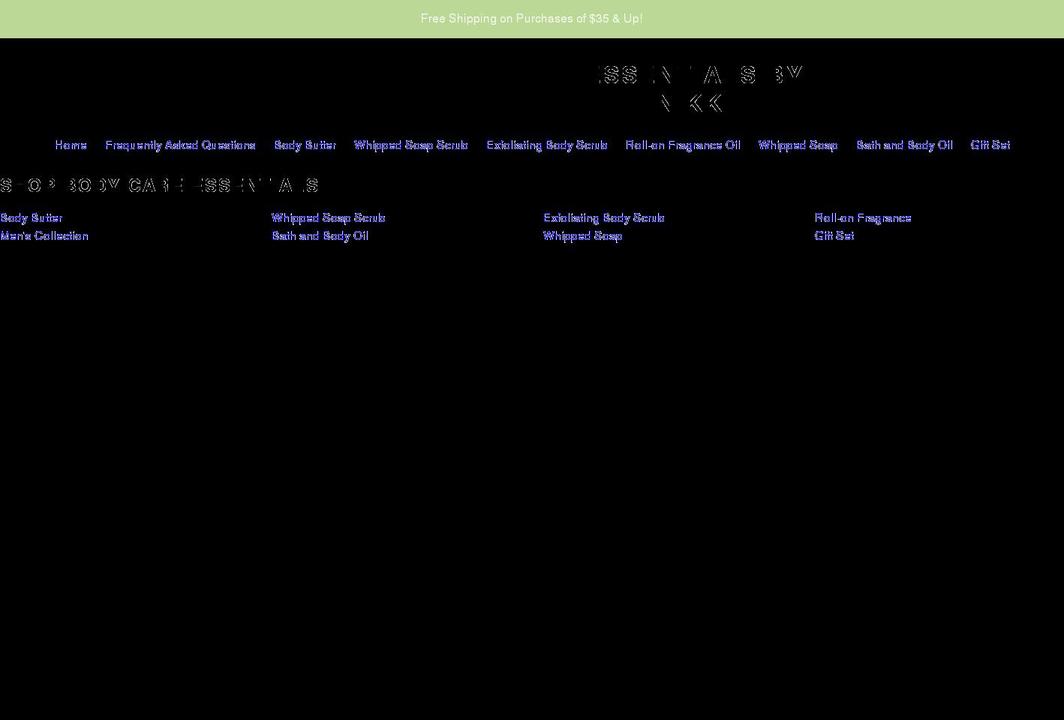Open the Whipped Soap collection link
This screenshot has width=1064, height=720.
582,236
